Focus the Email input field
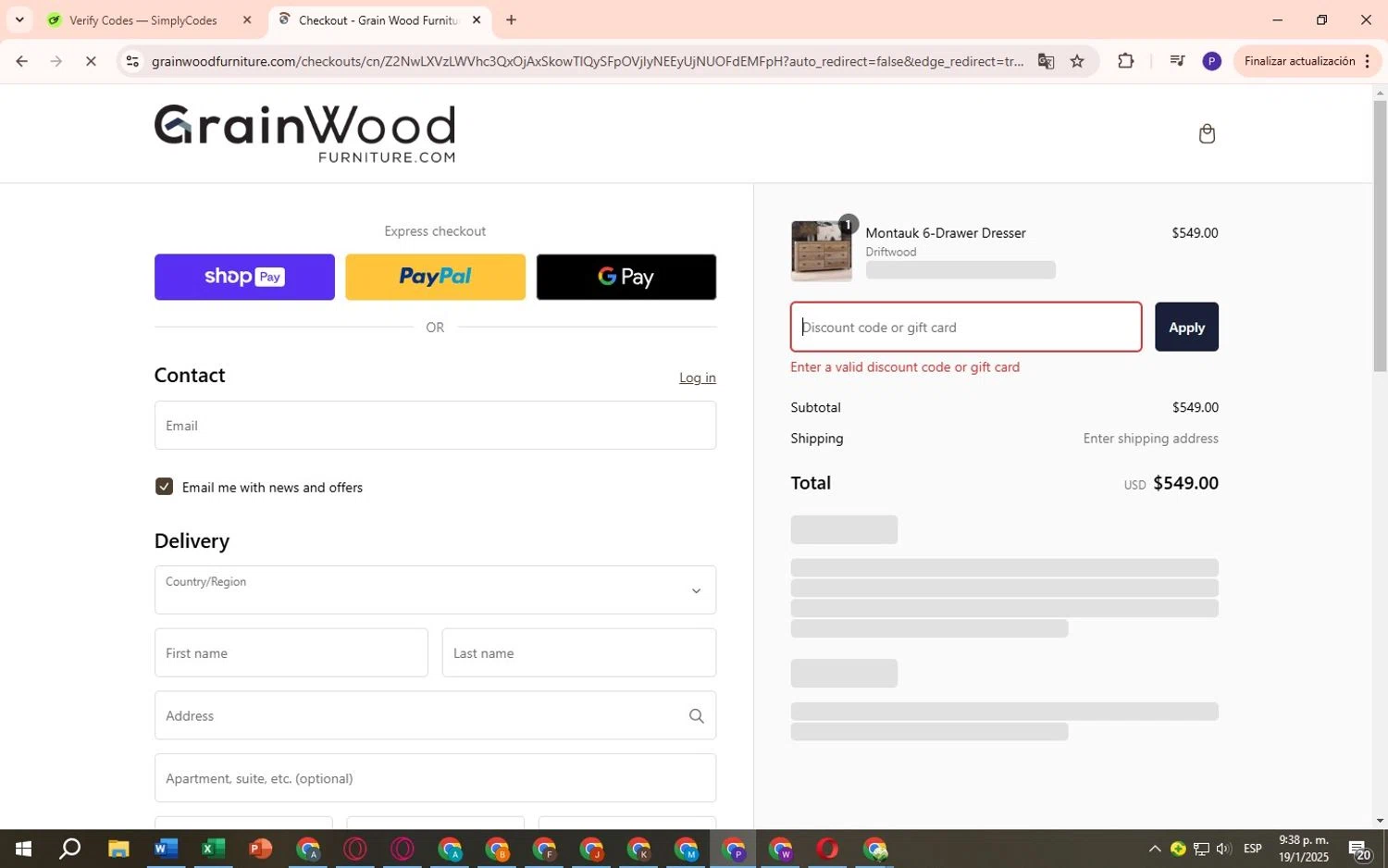1388x868 pixels. pyautogui.click(x=435, y=426)
